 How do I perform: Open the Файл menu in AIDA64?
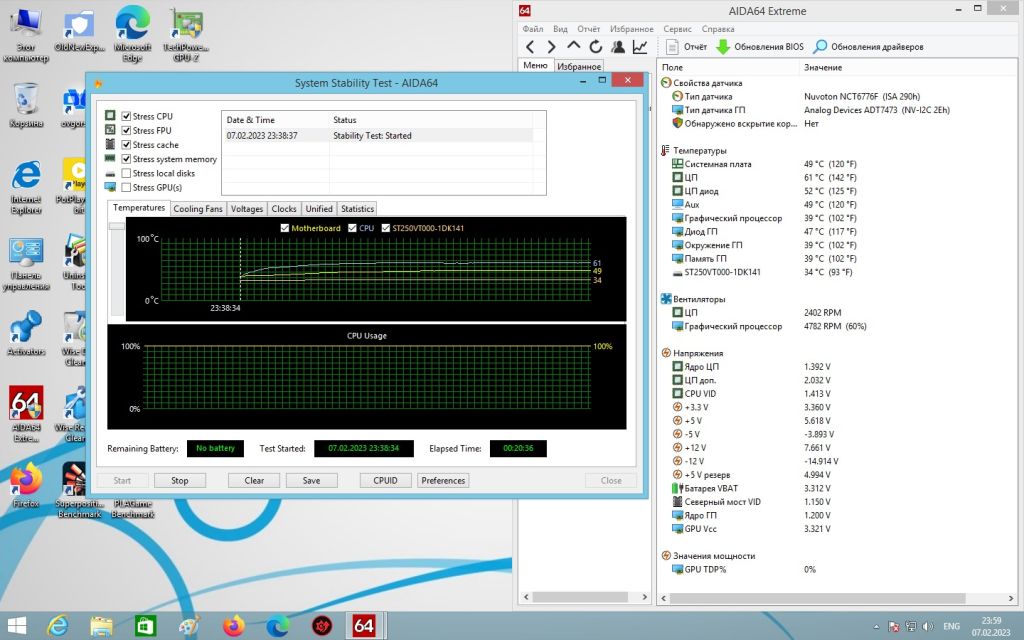point(532,29)
